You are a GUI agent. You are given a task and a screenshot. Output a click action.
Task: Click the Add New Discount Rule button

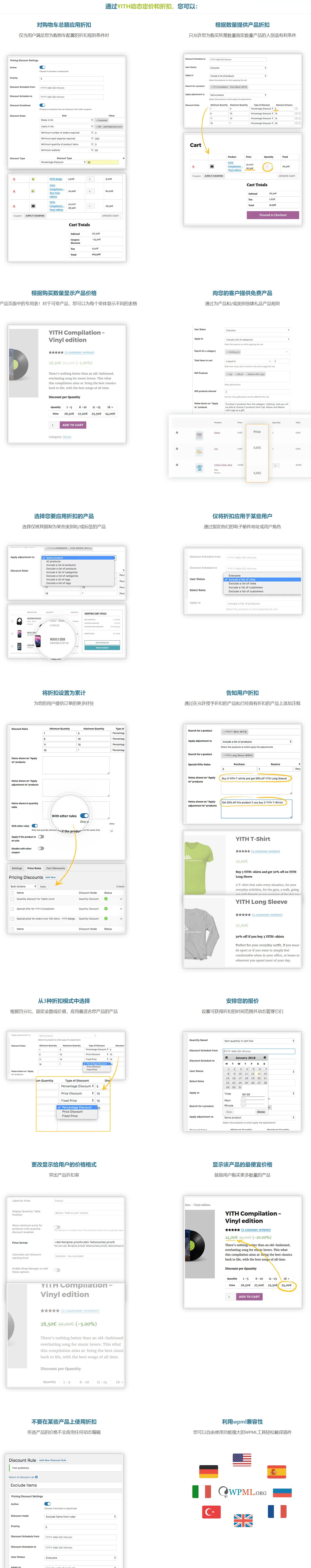point(53,1460)
